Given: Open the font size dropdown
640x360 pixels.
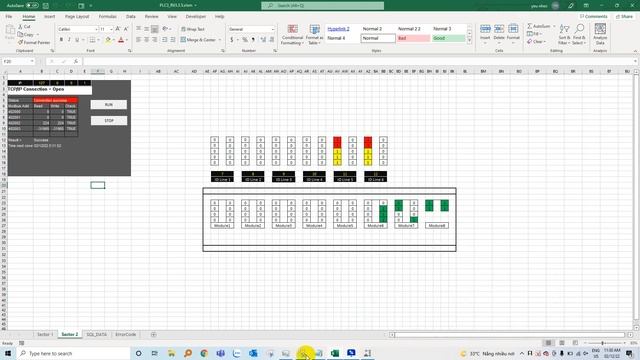Looking at the screenshot, I should click(111, 29).
